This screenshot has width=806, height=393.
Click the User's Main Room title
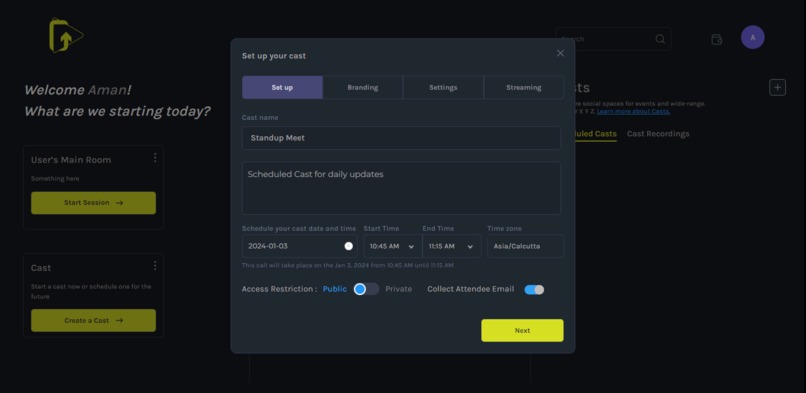[71, 160]
